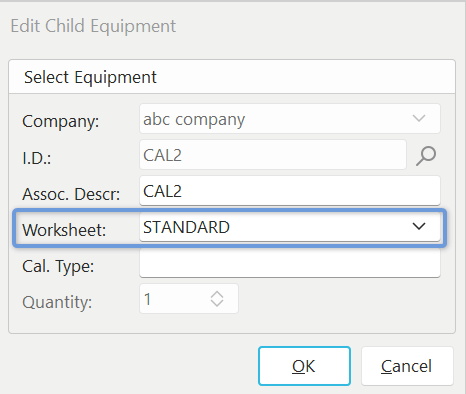The height and width of the screenshot is (394, 466).
Task: Click the OK button
Action: 304,366
